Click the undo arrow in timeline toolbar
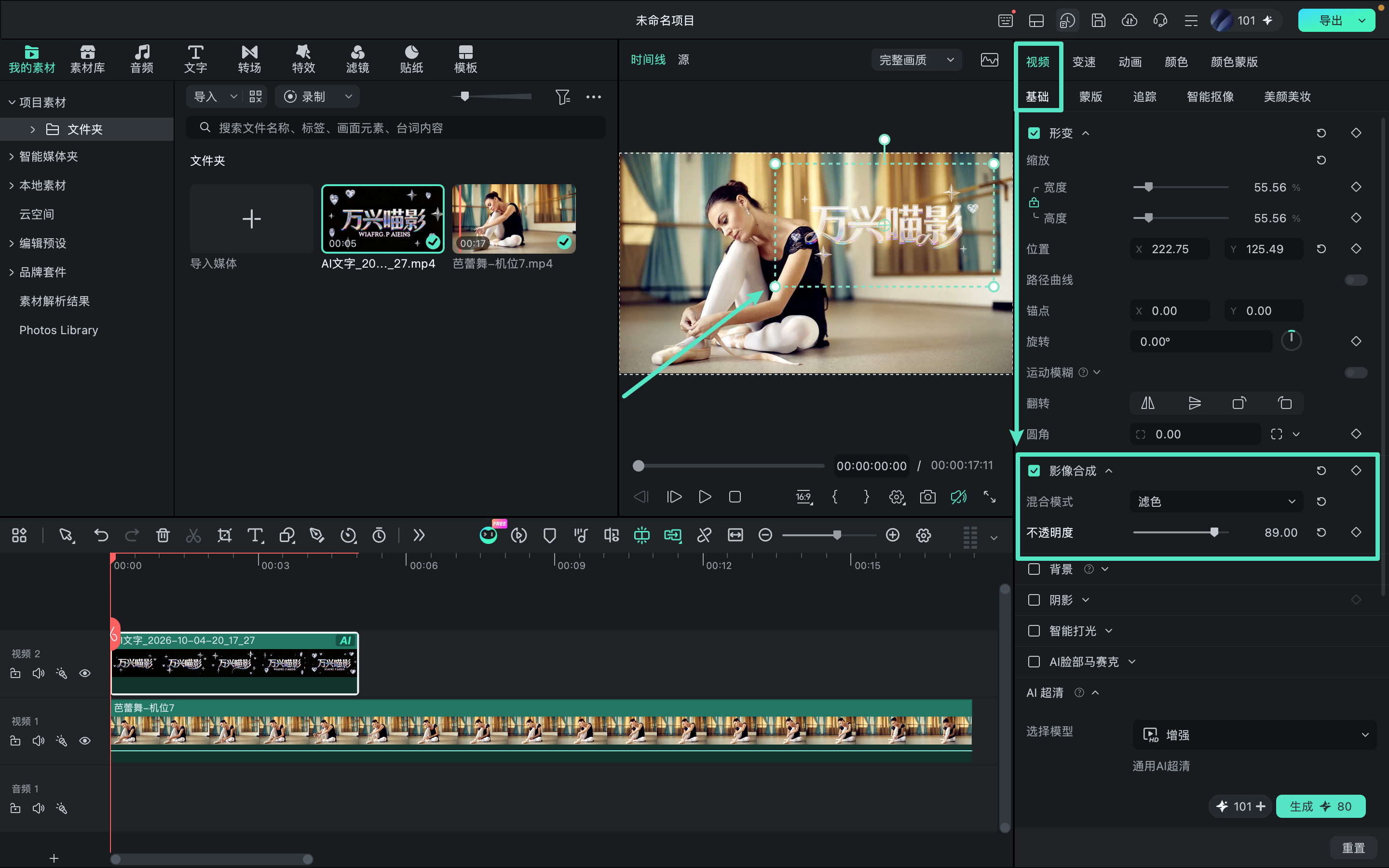1389x868 pixels. point(101,535)
